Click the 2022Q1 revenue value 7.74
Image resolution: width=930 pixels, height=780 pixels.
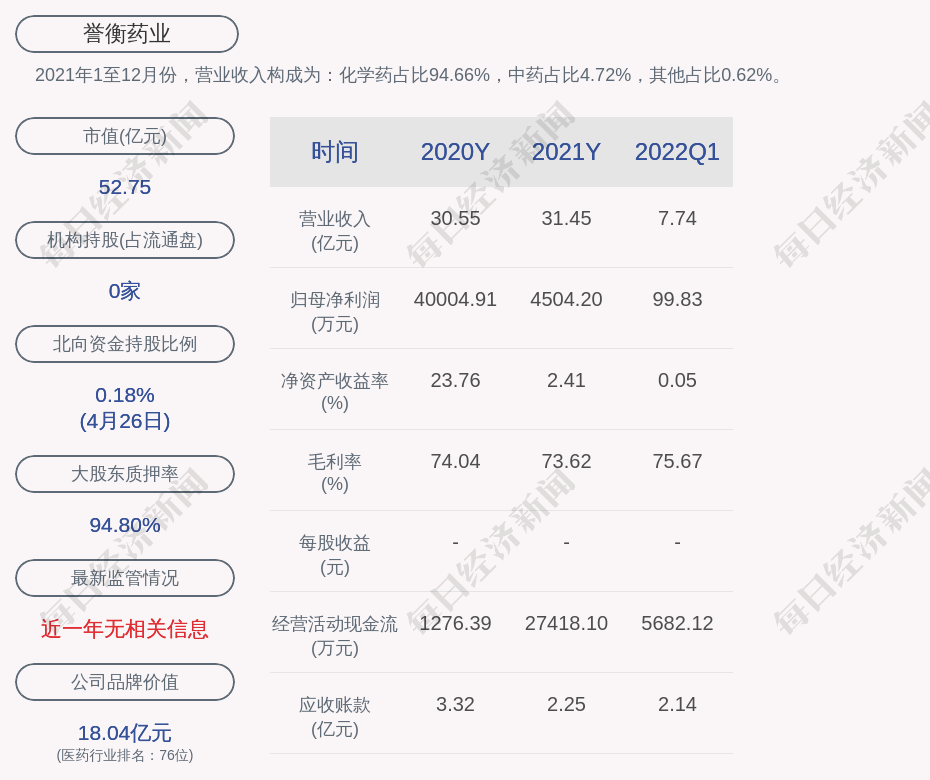click(677, 218)
